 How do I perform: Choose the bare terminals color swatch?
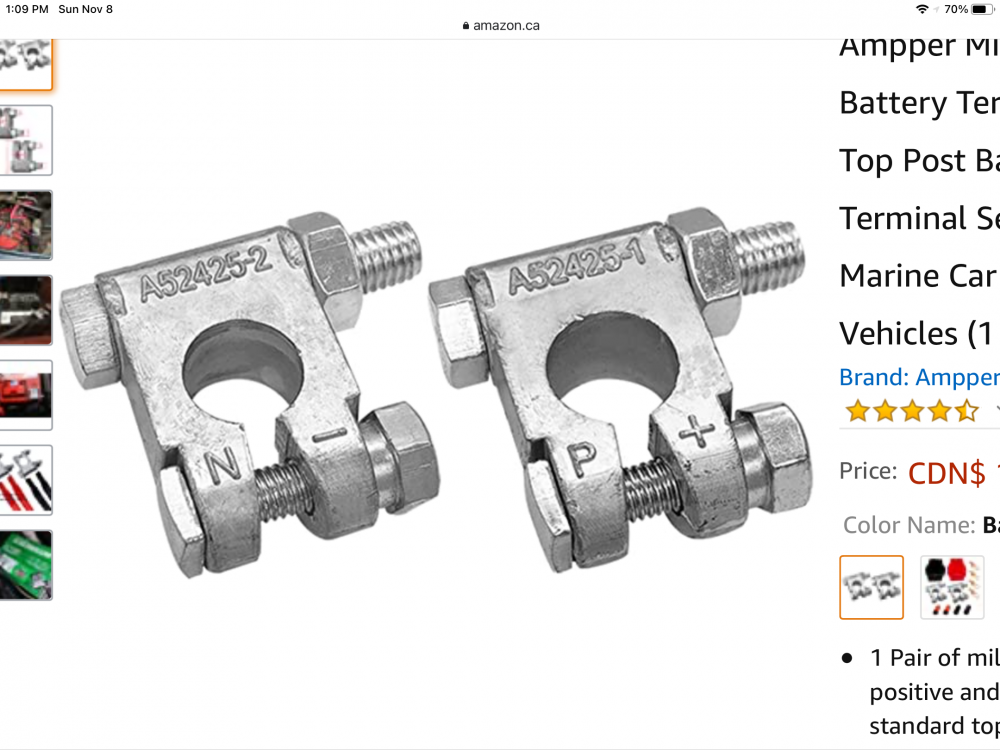coord(871,587)
